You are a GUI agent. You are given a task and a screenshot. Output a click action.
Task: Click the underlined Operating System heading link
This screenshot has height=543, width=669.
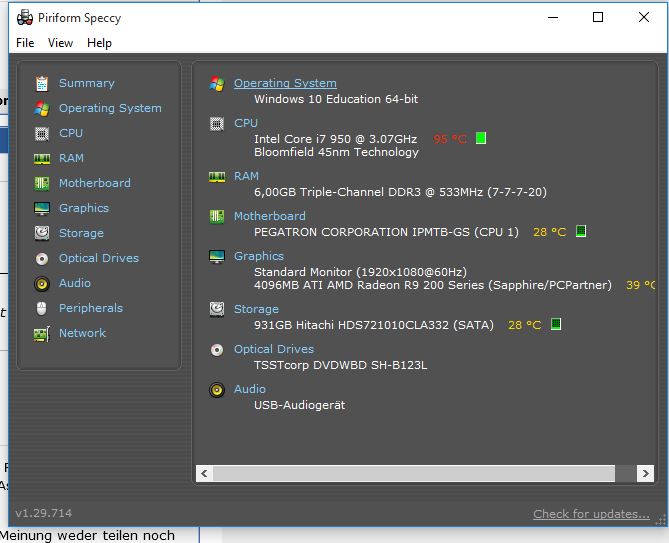tap(285, 83)
